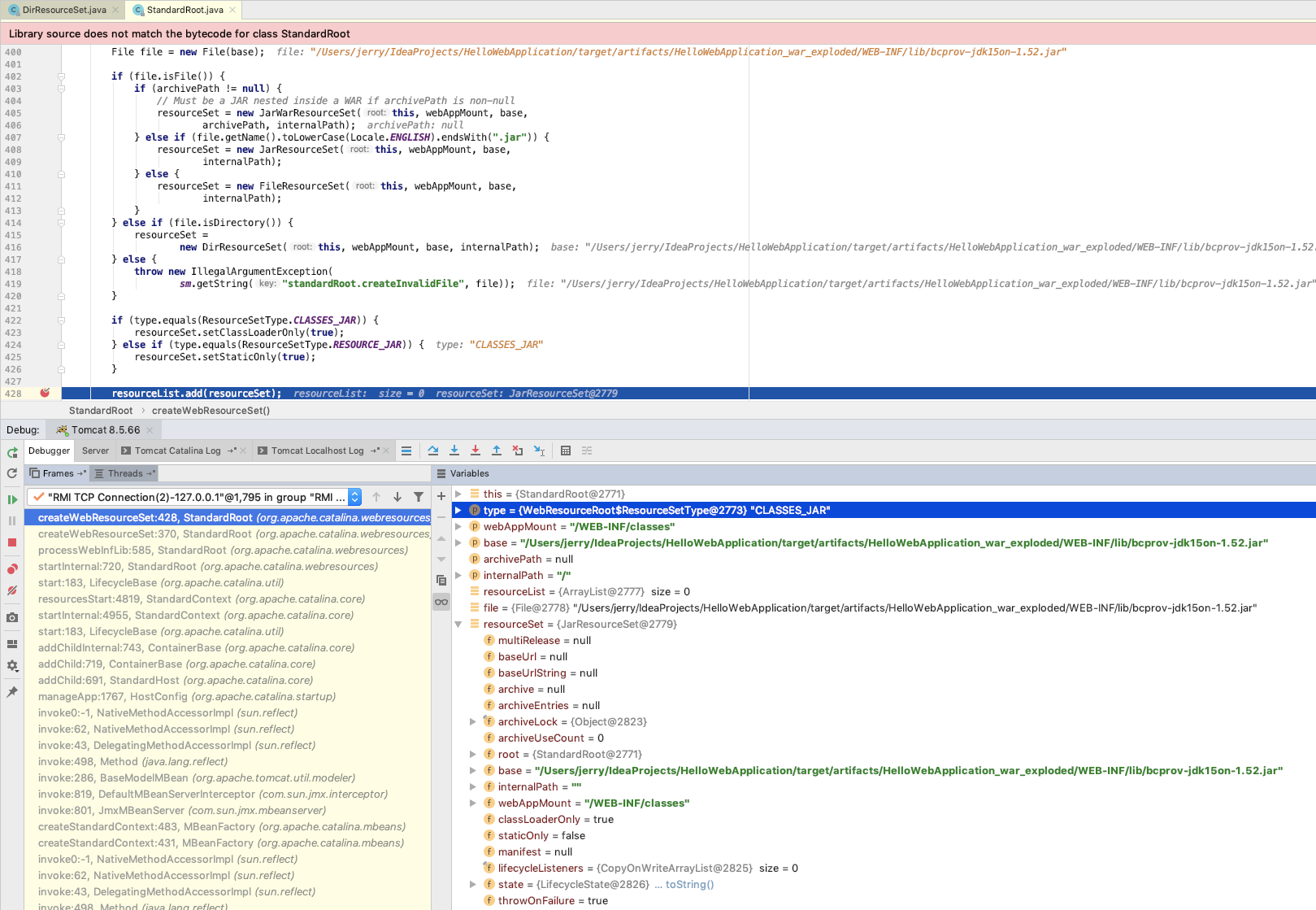The height and width of the screenshot is (910, 1316).
Task: Select the Threads sub-tab
Action: coord(124,473)
